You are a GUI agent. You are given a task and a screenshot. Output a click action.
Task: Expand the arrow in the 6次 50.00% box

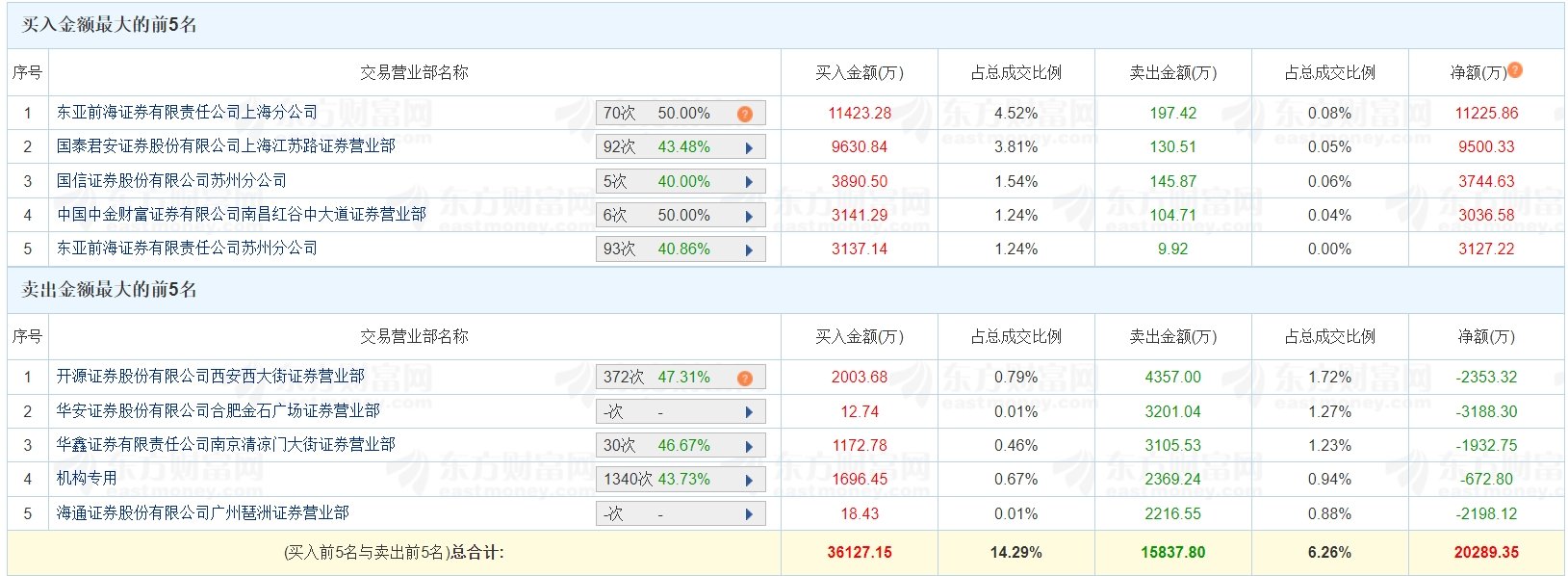pyautogui.click(x=749, y=216)
